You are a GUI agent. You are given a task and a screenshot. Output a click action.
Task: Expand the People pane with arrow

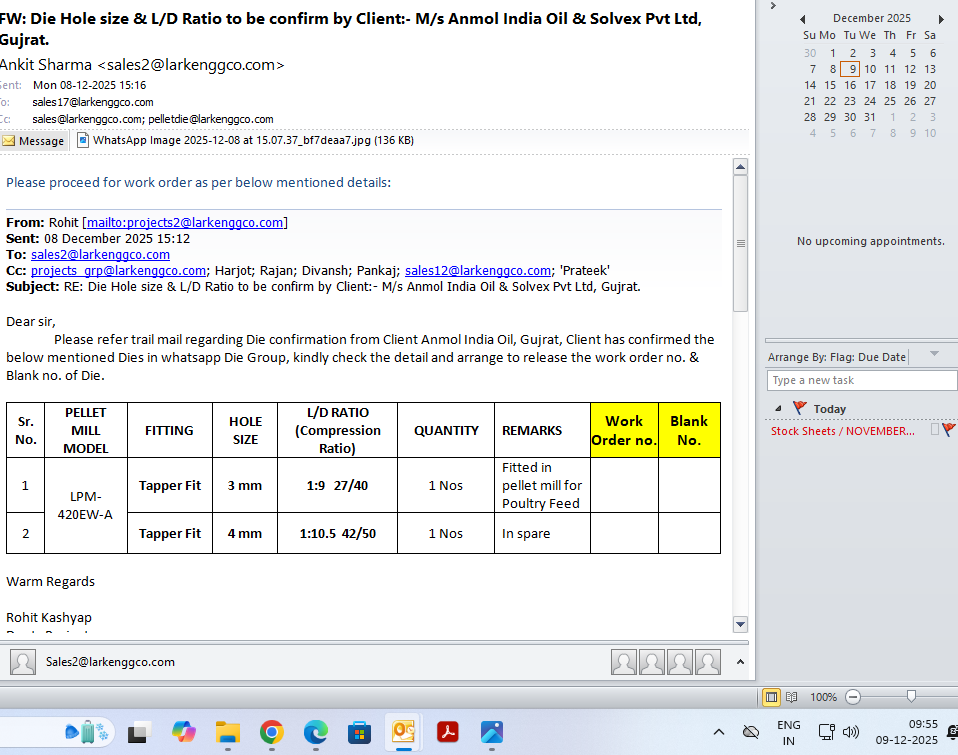[x=740, y=662]
